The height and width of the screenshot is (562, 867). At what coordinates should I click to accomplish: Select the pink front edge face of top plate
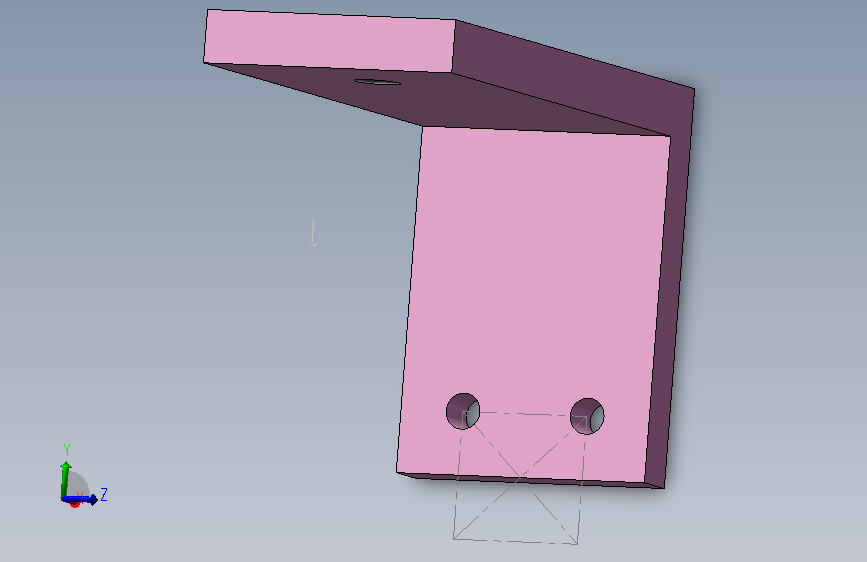tap(330, 40)
